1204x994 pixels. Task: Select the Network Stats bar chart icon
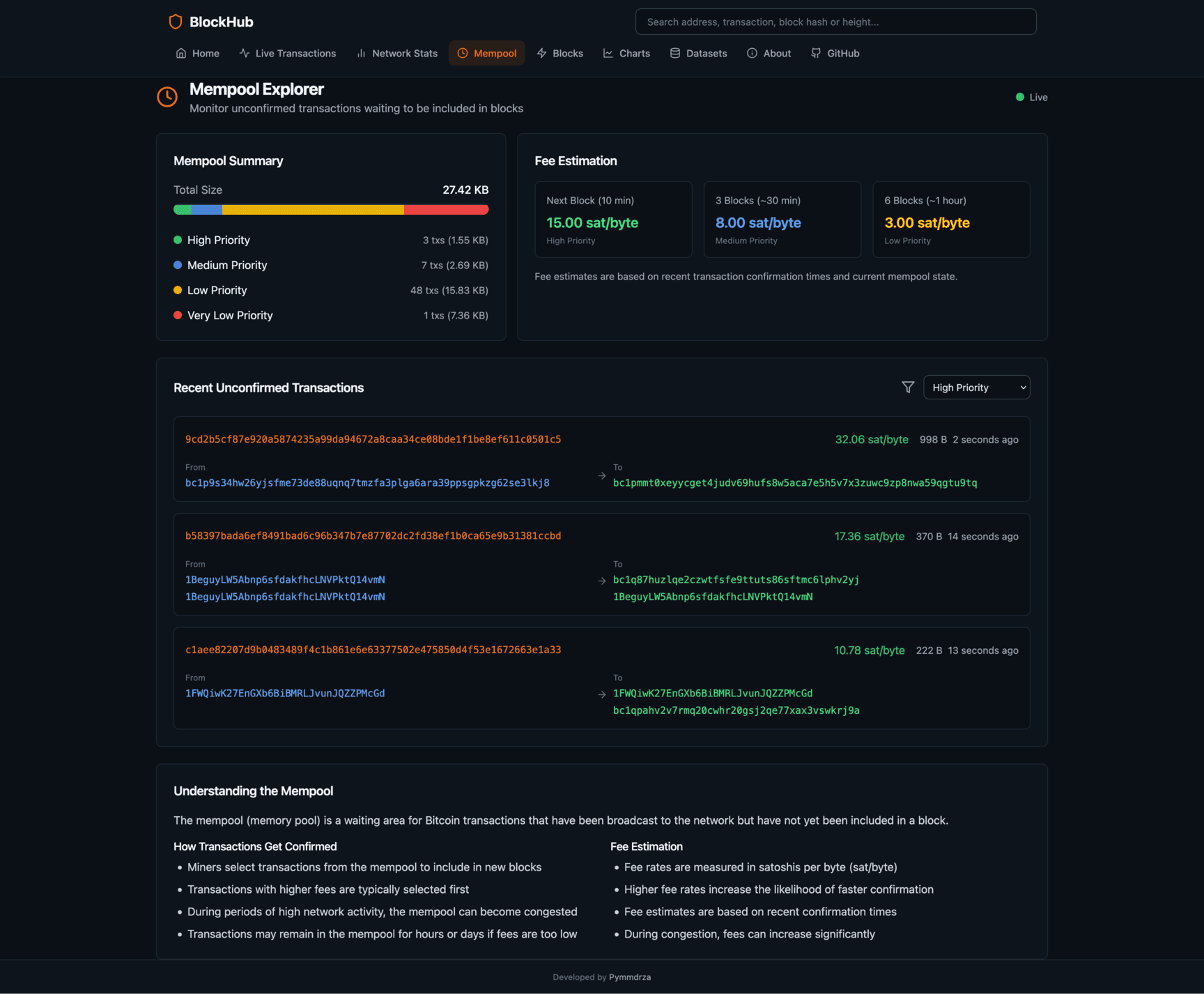[x=362, y=53]
